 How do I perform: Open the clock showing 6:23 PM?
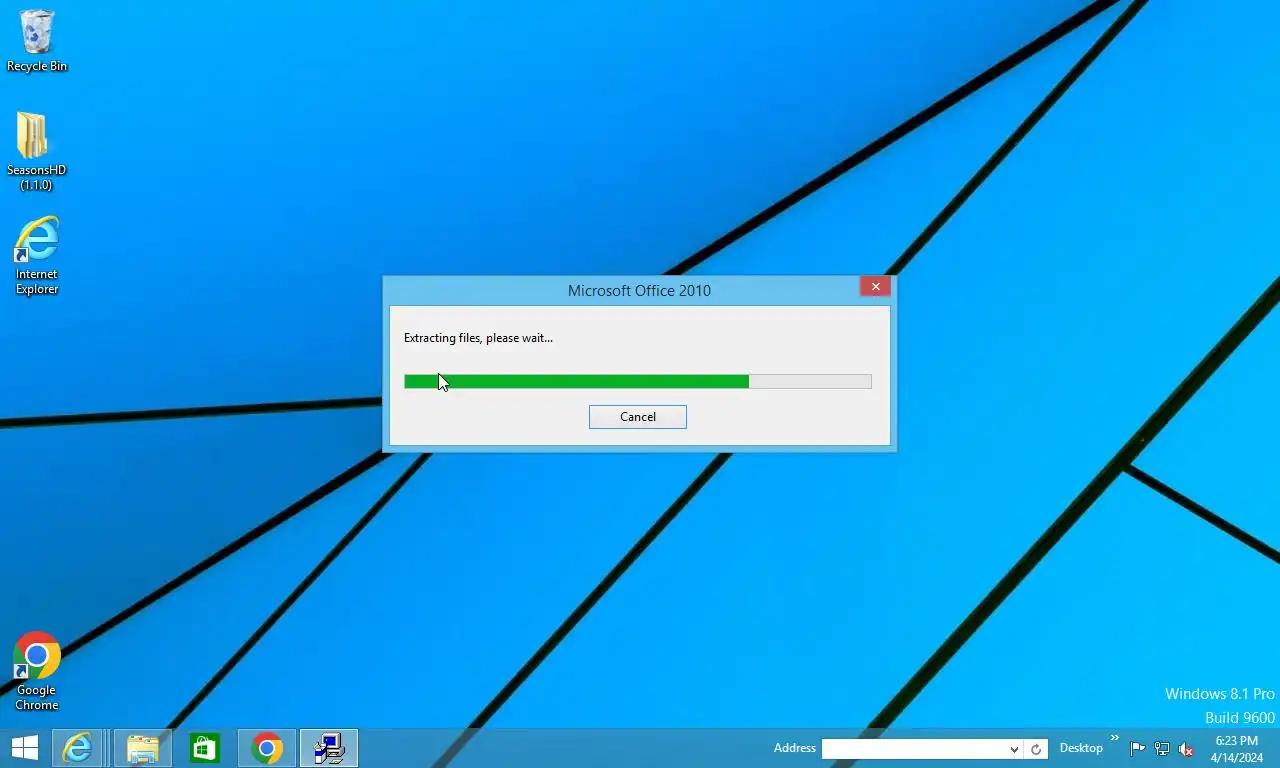click(x=1237, y=749)
